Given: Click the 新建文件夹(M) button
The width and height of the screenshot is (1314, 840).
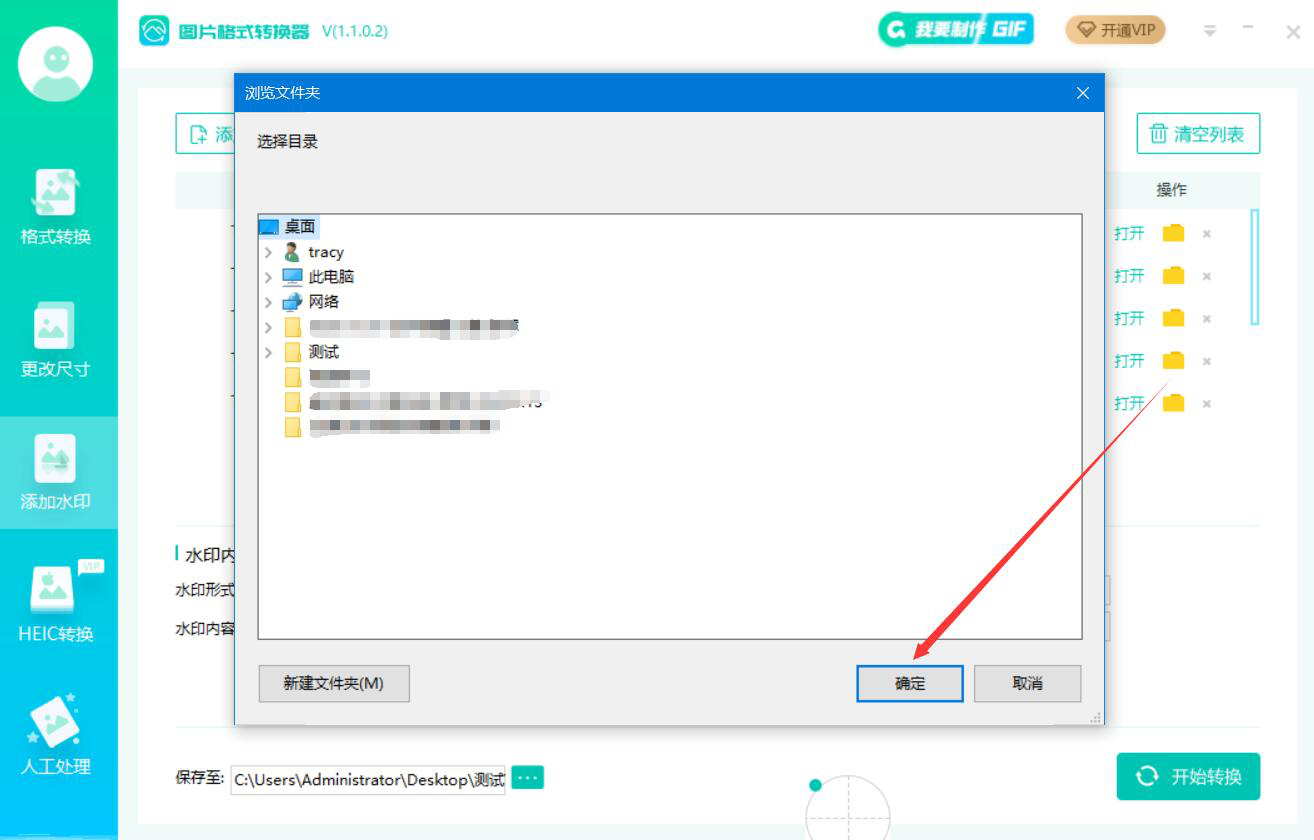Looking at the screenshot, I should [x=334, y=684].
